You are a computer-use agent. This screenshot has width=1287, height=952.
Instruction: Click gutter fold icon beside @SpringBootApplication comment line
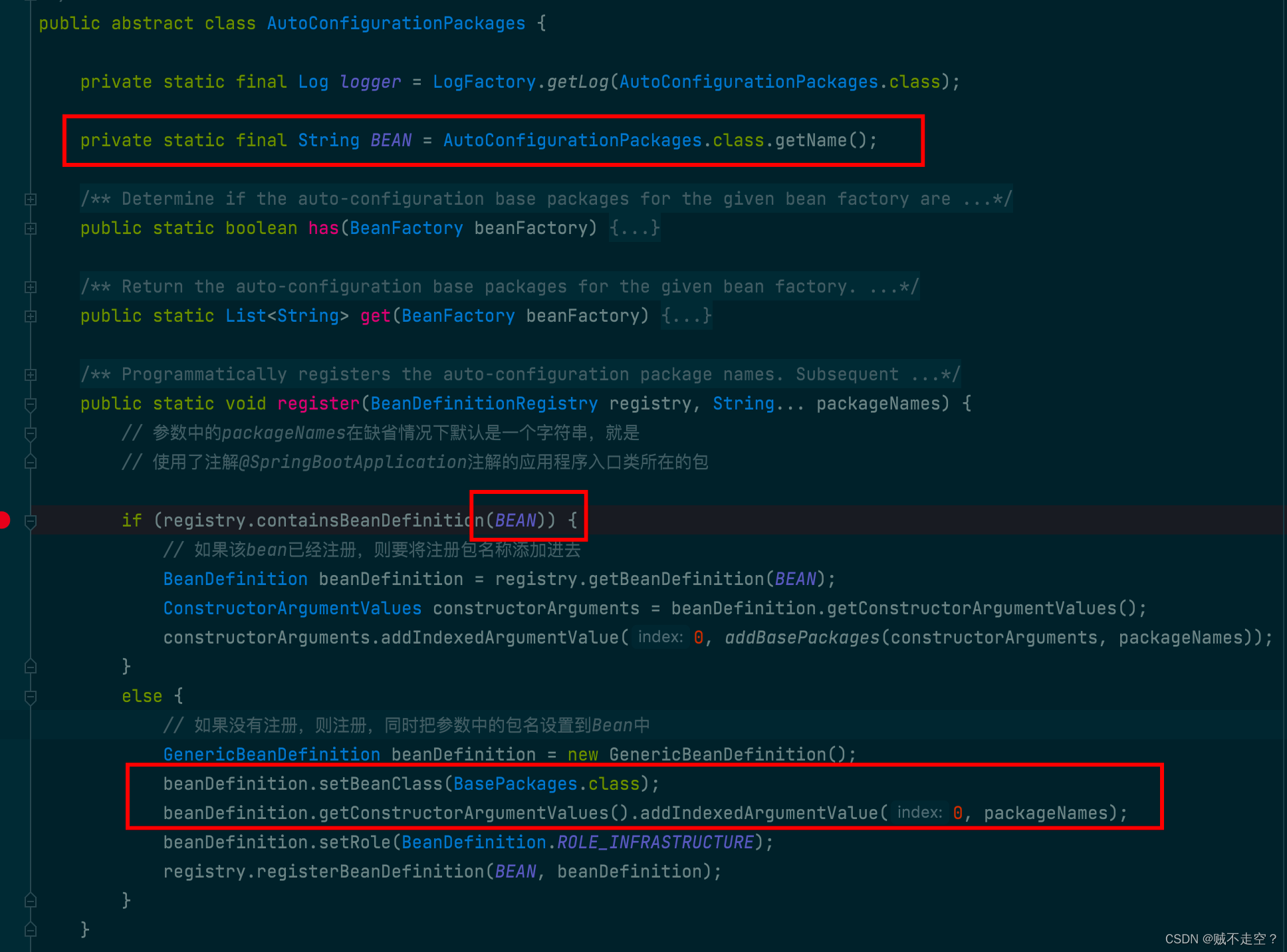pyautogui.click(x=31, y=461)
